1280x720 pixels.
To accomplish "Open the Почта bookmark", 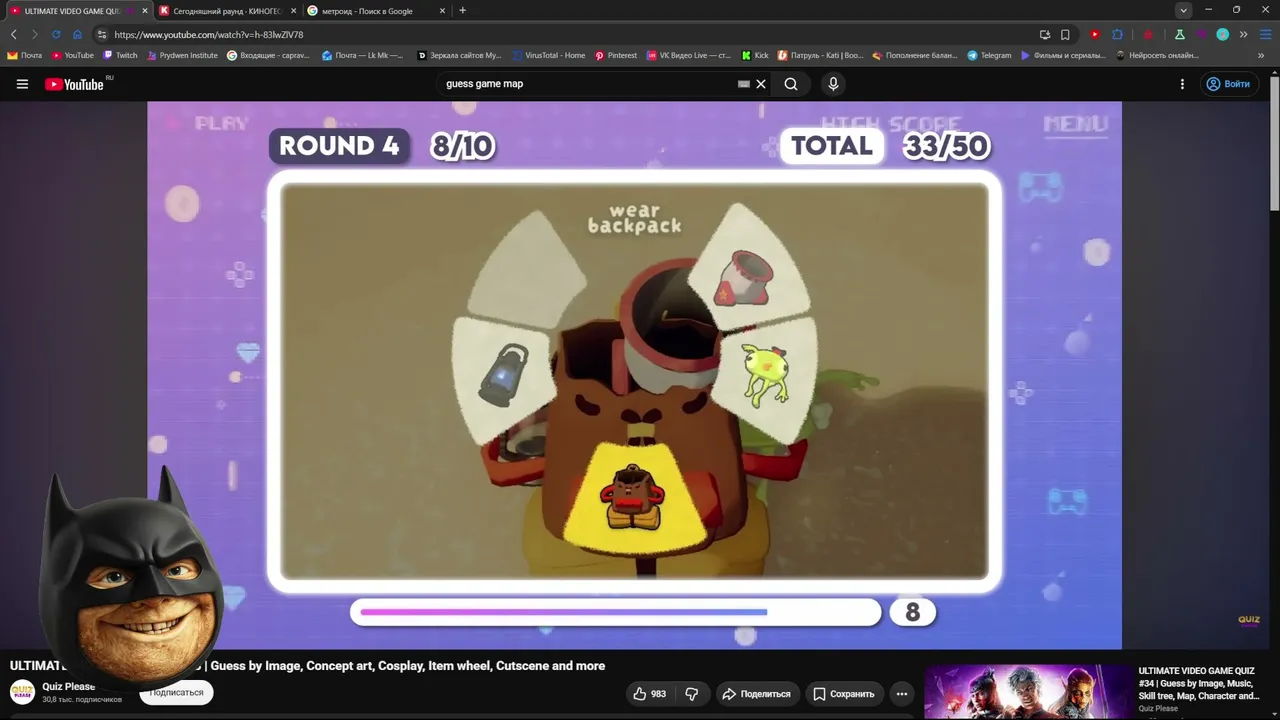I will click(25, 56).
